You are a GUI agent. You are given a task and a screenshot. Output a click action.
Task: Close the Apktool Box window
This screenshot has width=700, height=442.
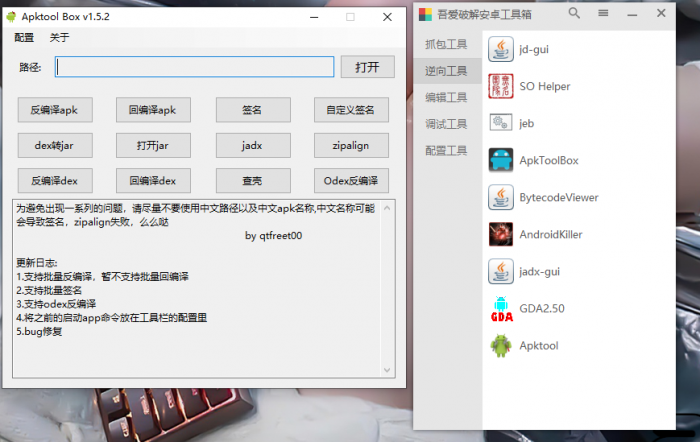pyautogui.click(x=387, y=17)
